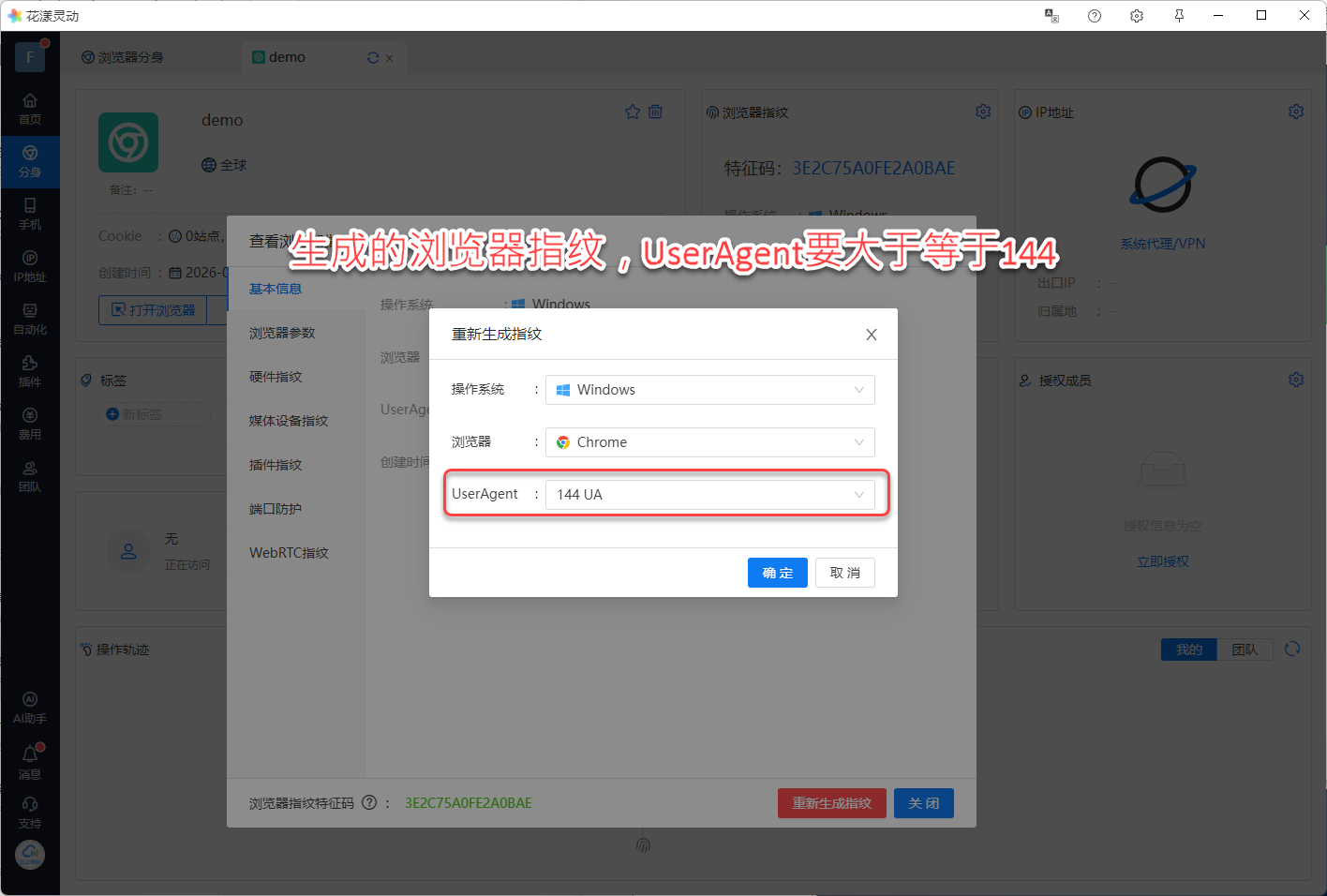Open the AI助手 assistant icon
The height and width of the screenshot is (896, 1327).
pyautogui.click(x=30, y=707)
